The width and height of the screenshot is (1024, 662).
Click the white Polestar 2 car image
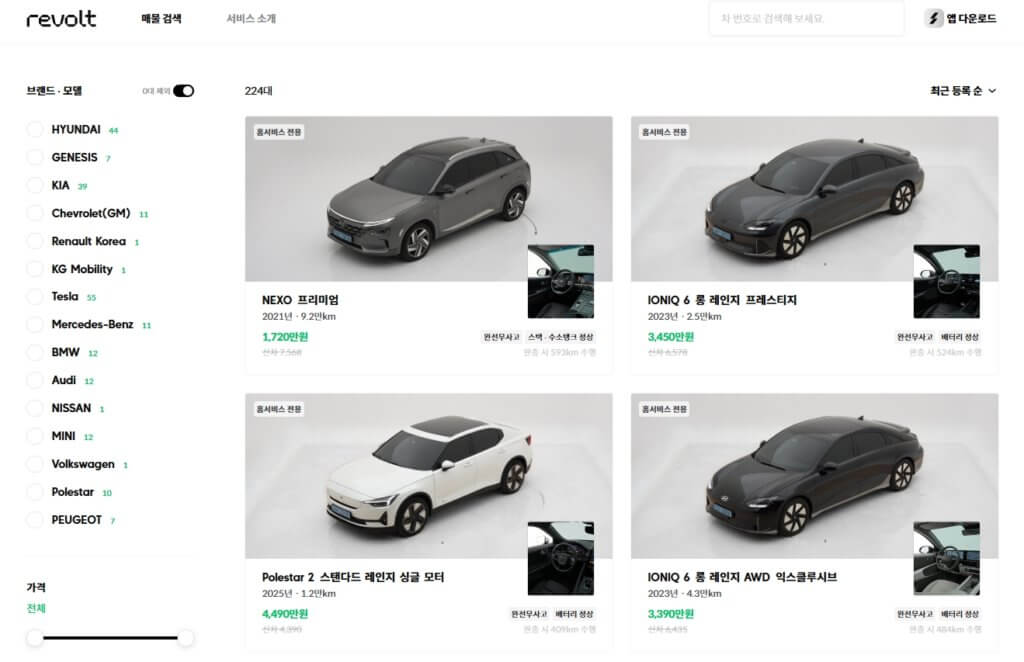coord(430,475)
